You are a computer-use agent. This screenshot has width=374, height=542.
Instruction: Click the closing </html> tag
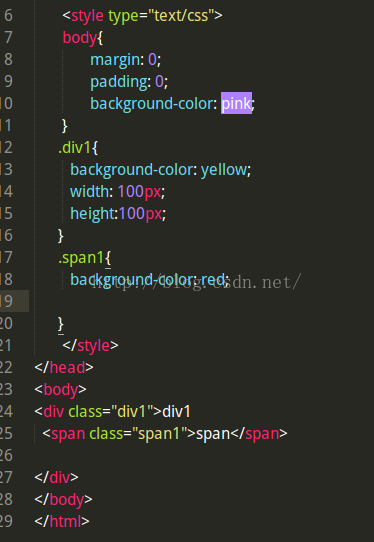click(62, 522)
